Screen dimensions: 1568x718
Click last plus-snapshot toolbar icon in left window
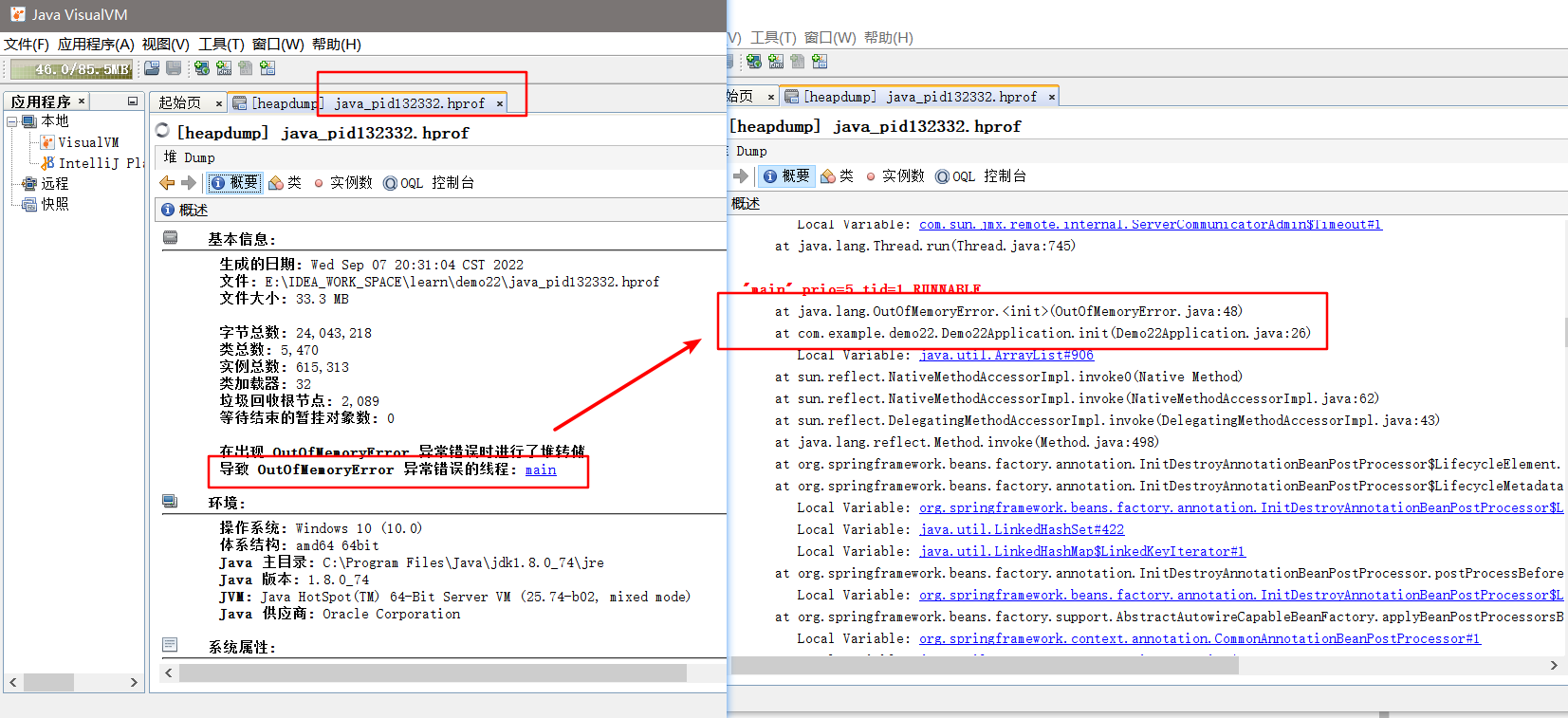click(267, 68)
